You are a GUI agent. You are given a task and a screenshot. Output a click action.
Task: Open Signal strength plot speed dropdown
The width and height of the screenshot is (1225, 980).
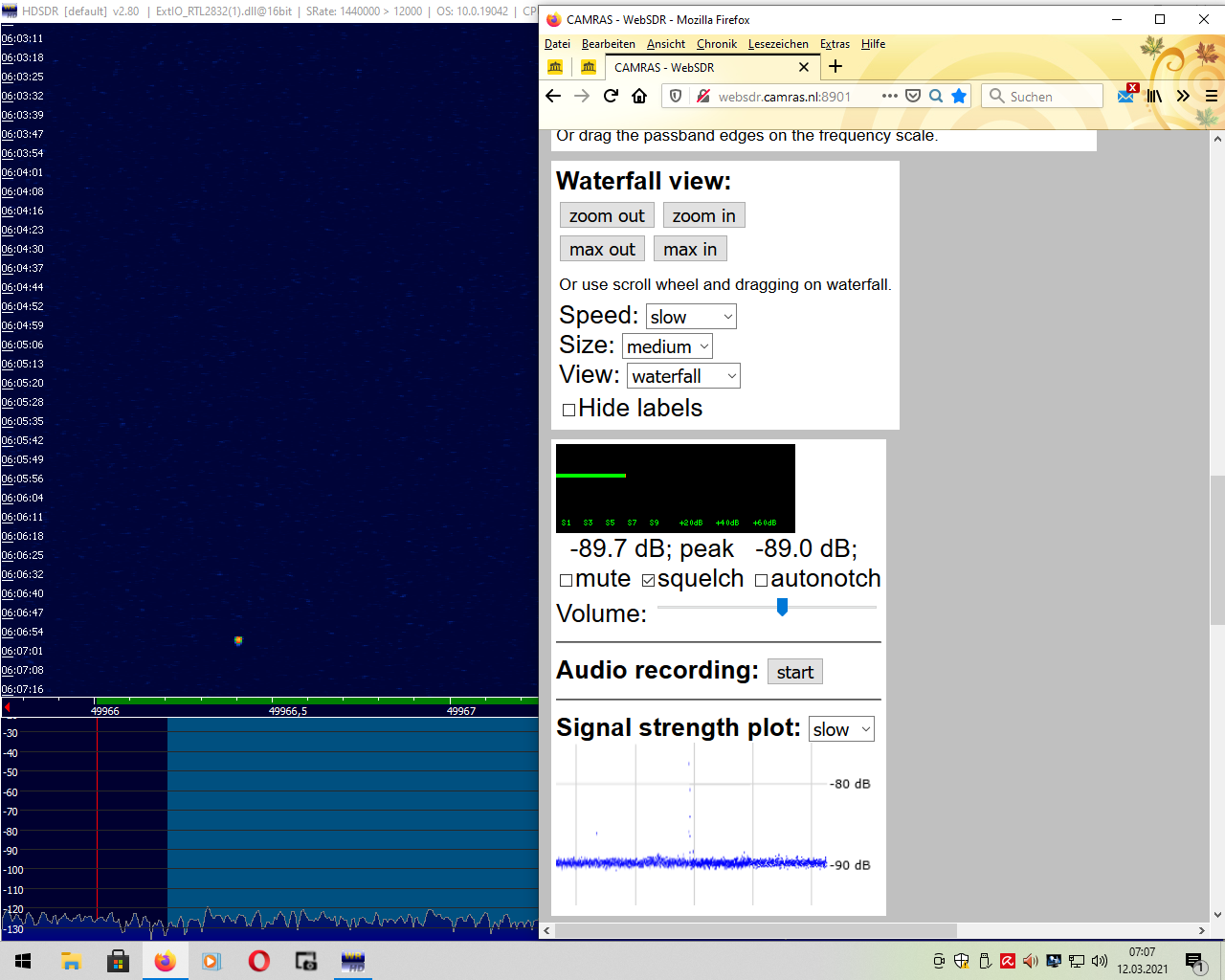[841, 729]
